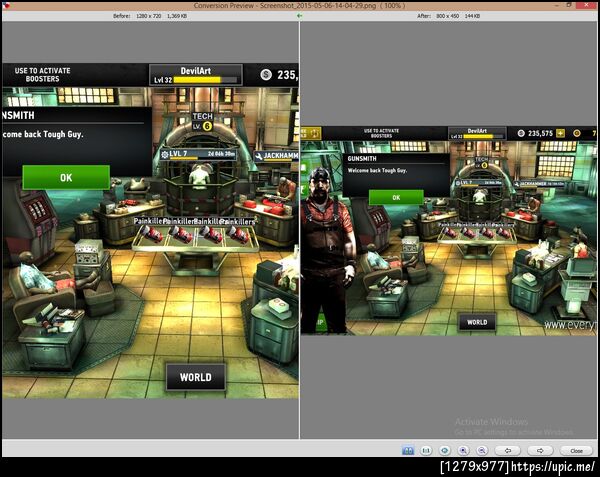
Task: Select the 1:1 actual size icon
Action: (x=426, y=451)
